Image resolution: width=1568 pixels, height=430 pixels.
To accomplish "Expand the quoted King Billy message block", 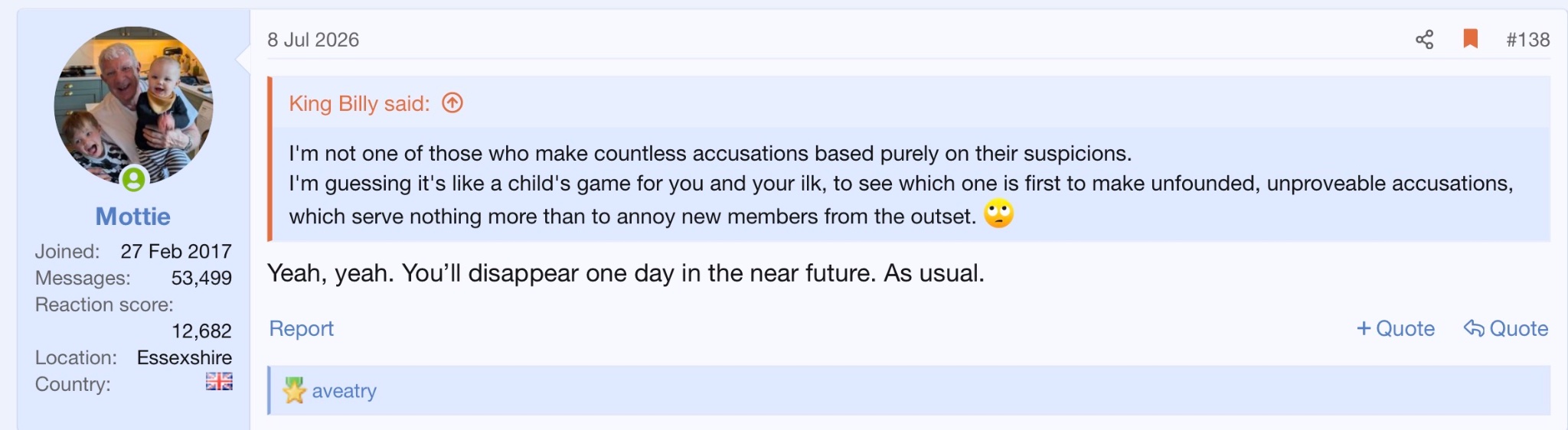I will click(x=912, y=184).
